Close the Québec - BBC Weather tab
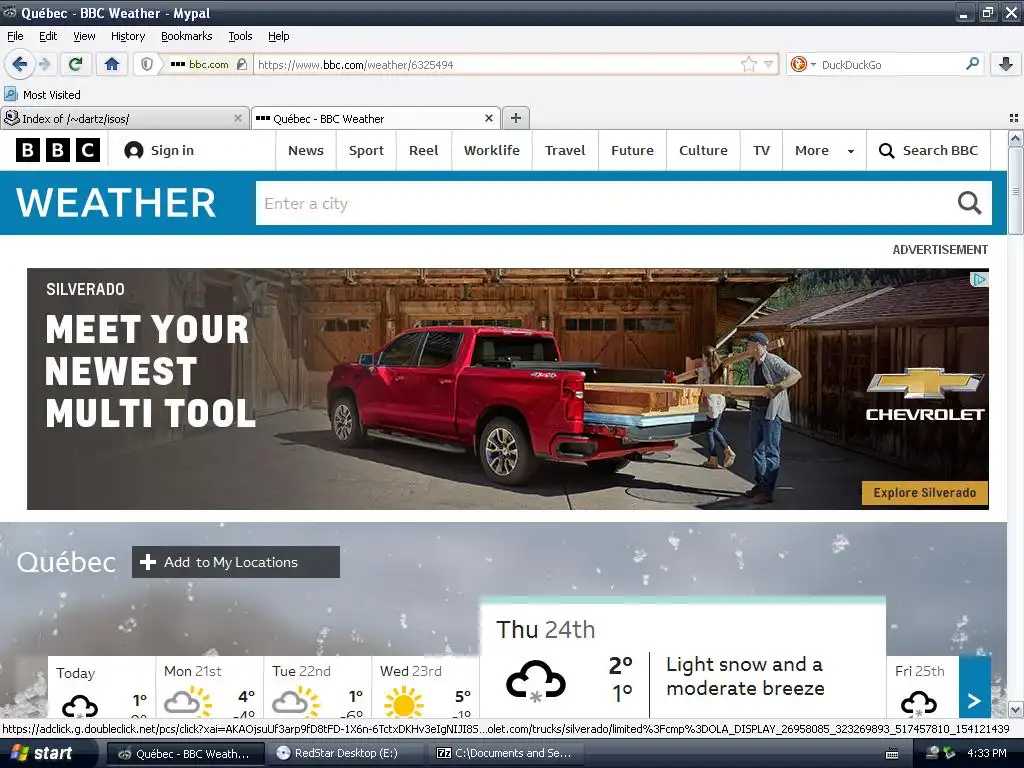 488,118
